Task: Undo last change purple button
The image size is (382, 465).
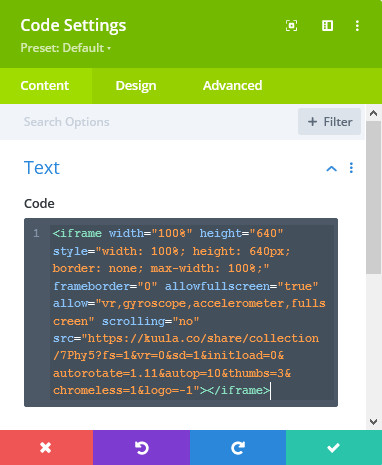Action: (x=141, y=448)
